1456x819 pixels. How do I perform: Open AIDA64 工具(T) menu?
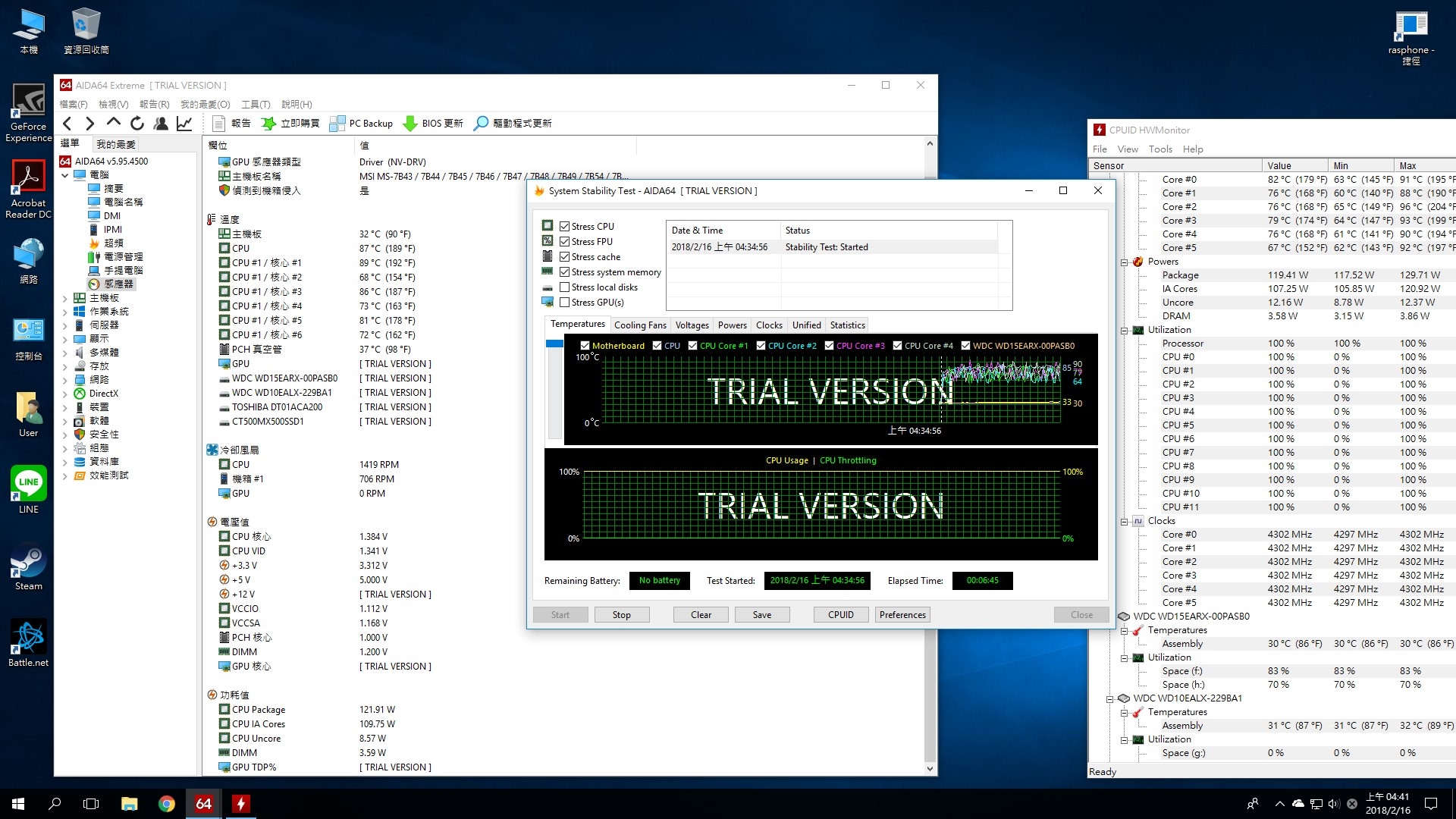[256, 104]
